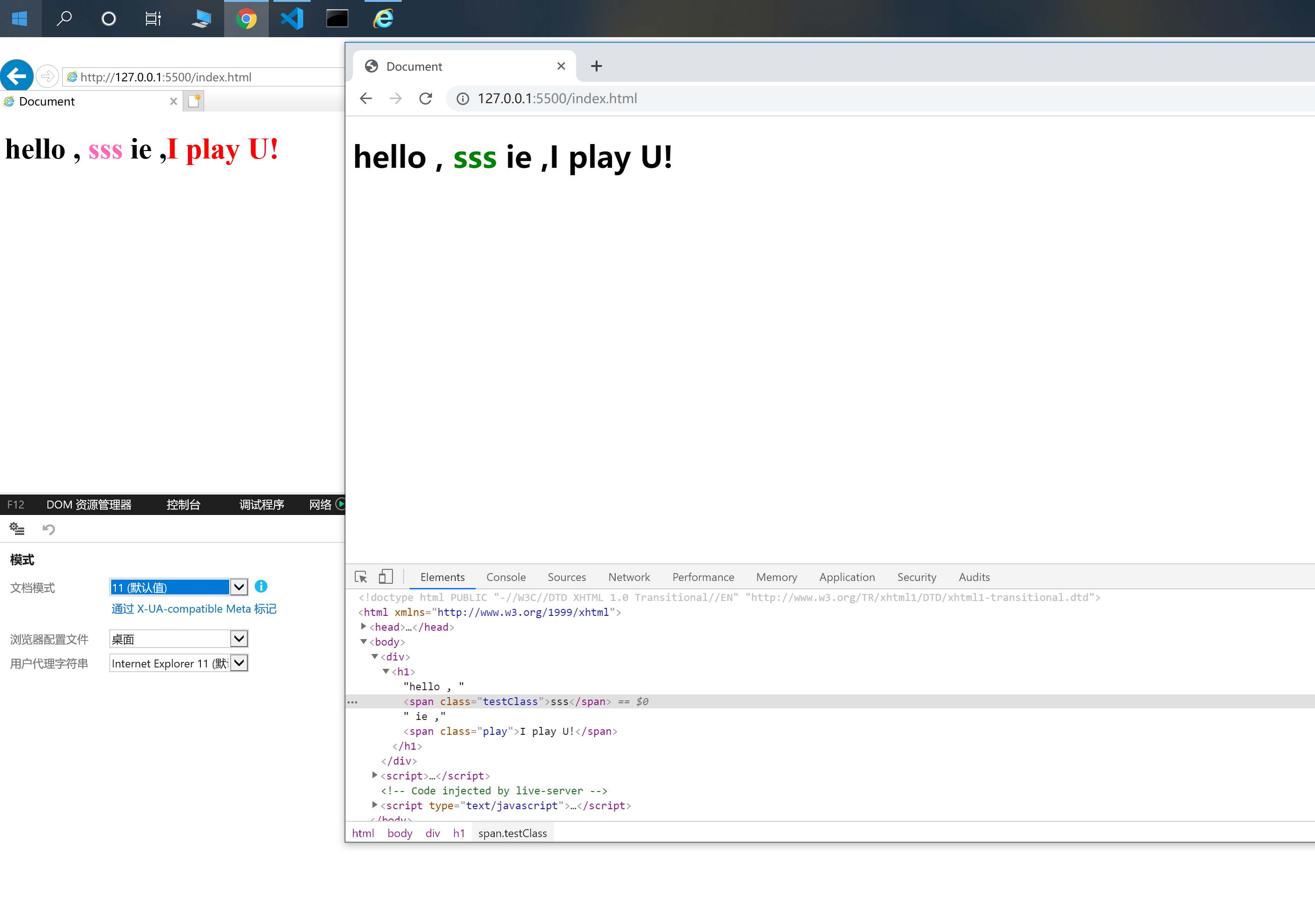Viewport: 1315px width, 924px height.
Task: Switch to the Console tab in DevTools
Action: click(x=506, y=577)
